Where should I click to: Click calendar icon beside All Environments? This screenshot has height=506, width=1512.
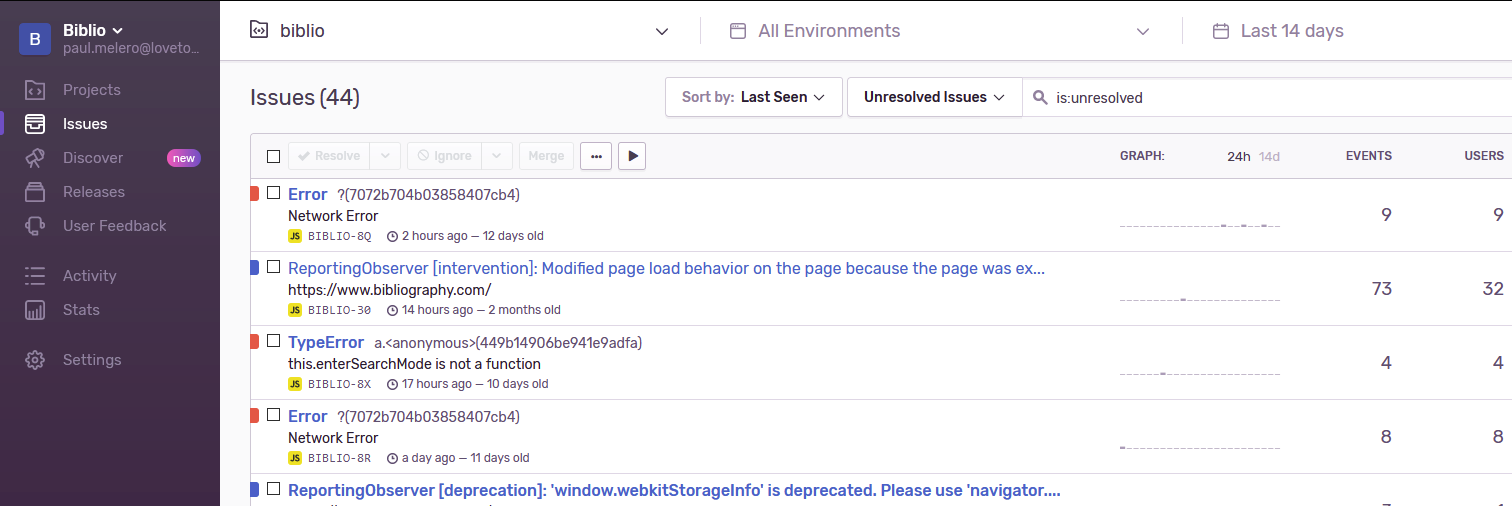pos(738,31)
